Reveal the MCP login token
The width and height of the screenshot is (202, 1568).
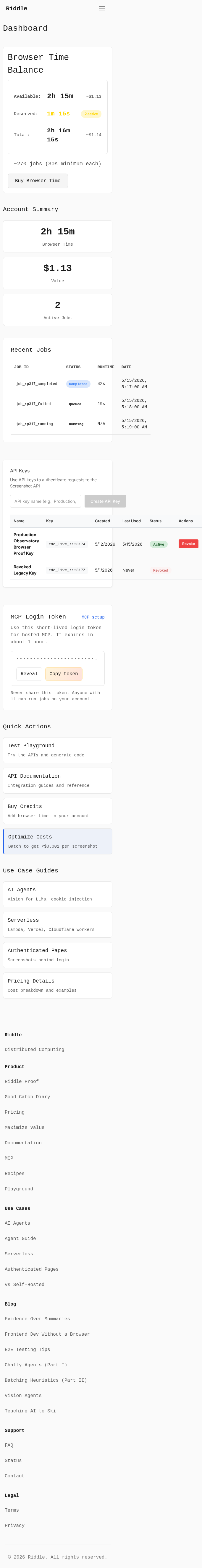click(29, 674)
